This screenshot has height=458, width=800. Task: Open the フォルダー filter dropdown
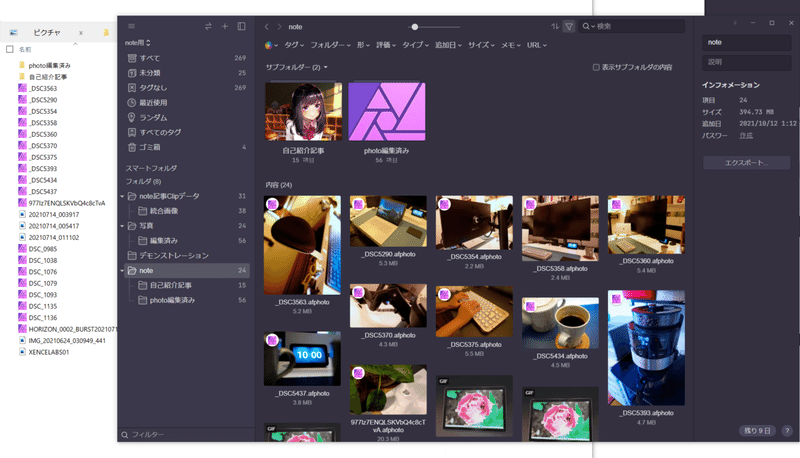pos(330,45)
